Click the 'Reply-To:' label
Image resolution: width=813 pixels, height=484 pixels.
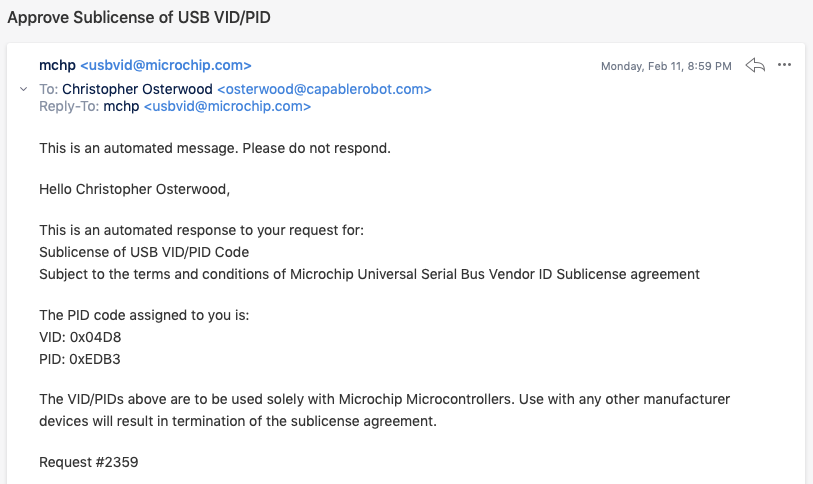point(69,106)
